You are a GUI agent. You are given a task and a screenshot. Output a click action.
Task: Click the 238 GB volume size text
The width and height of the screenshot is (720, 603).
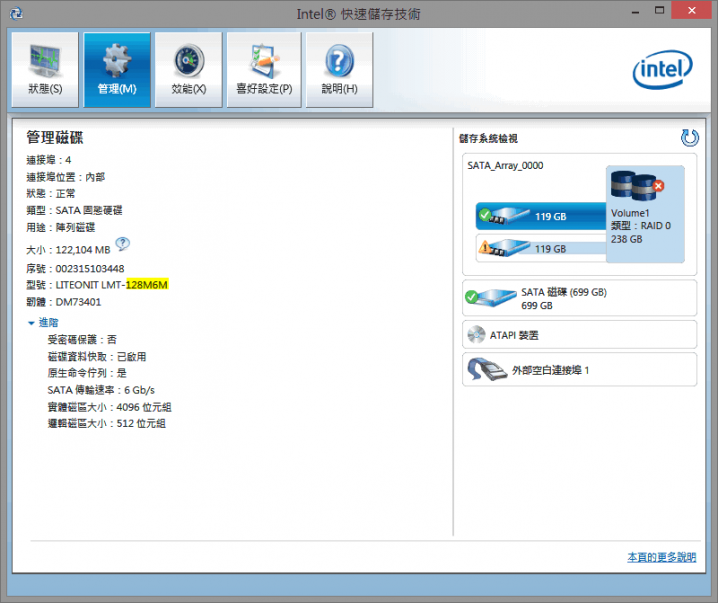tap(626, 239)
